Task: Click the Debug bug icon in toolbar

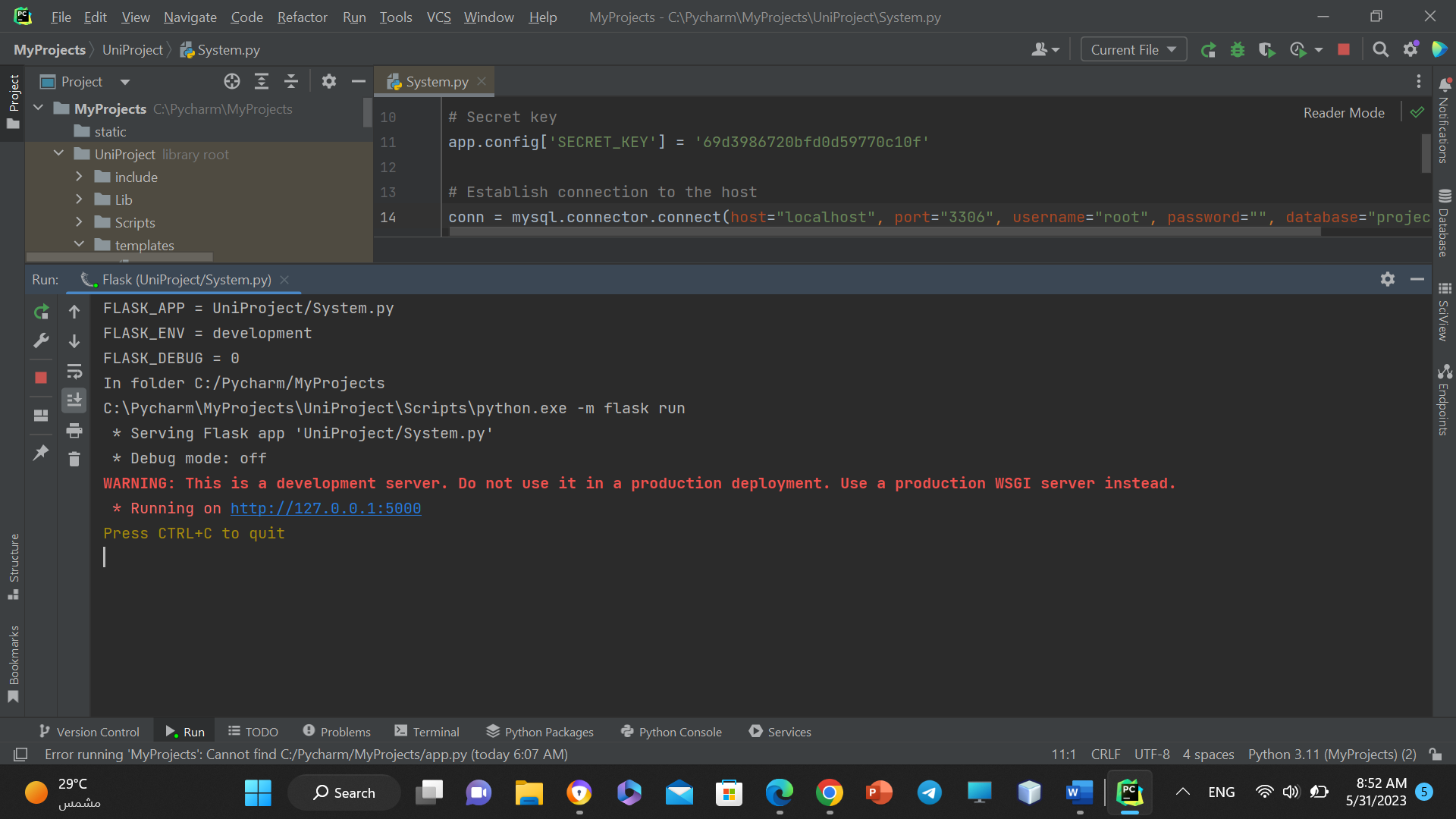Action: tap(1238, 50)
